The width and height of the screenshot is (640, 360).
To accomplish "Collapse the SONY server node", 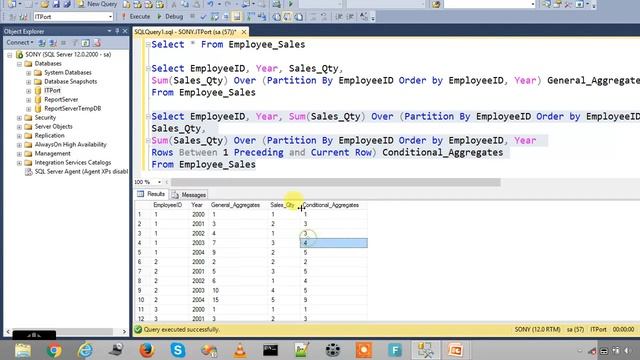I will [10, 55].
